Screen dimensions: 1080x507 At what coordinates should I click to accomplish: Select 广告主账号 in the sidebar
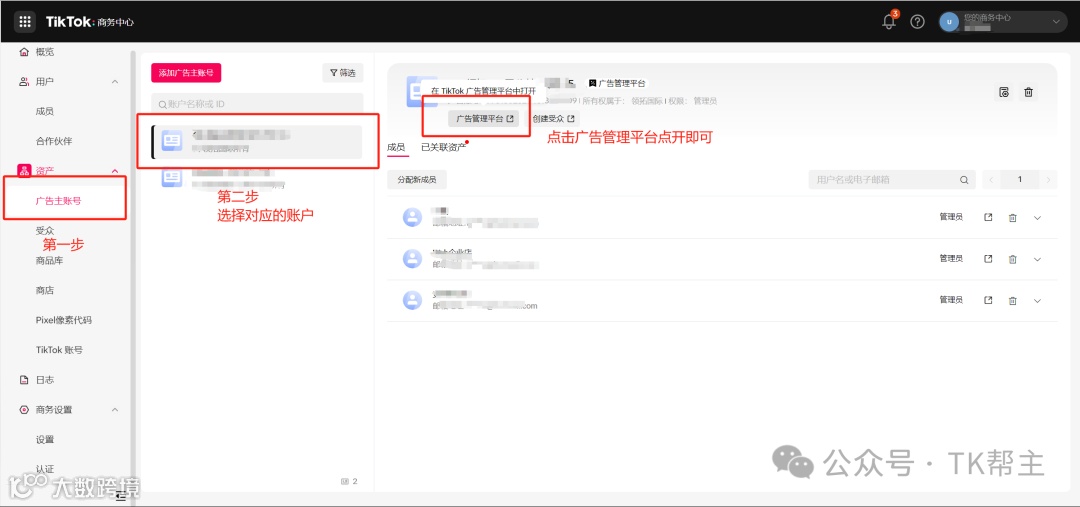pos(59,201)
